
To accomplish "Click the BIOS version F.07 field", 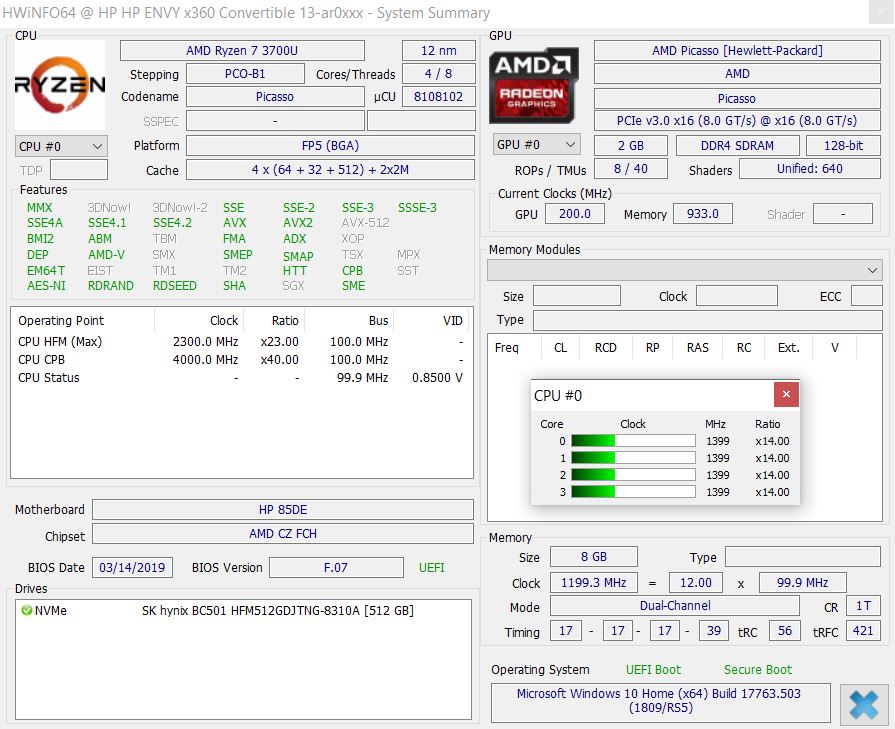I will (336, 567).
